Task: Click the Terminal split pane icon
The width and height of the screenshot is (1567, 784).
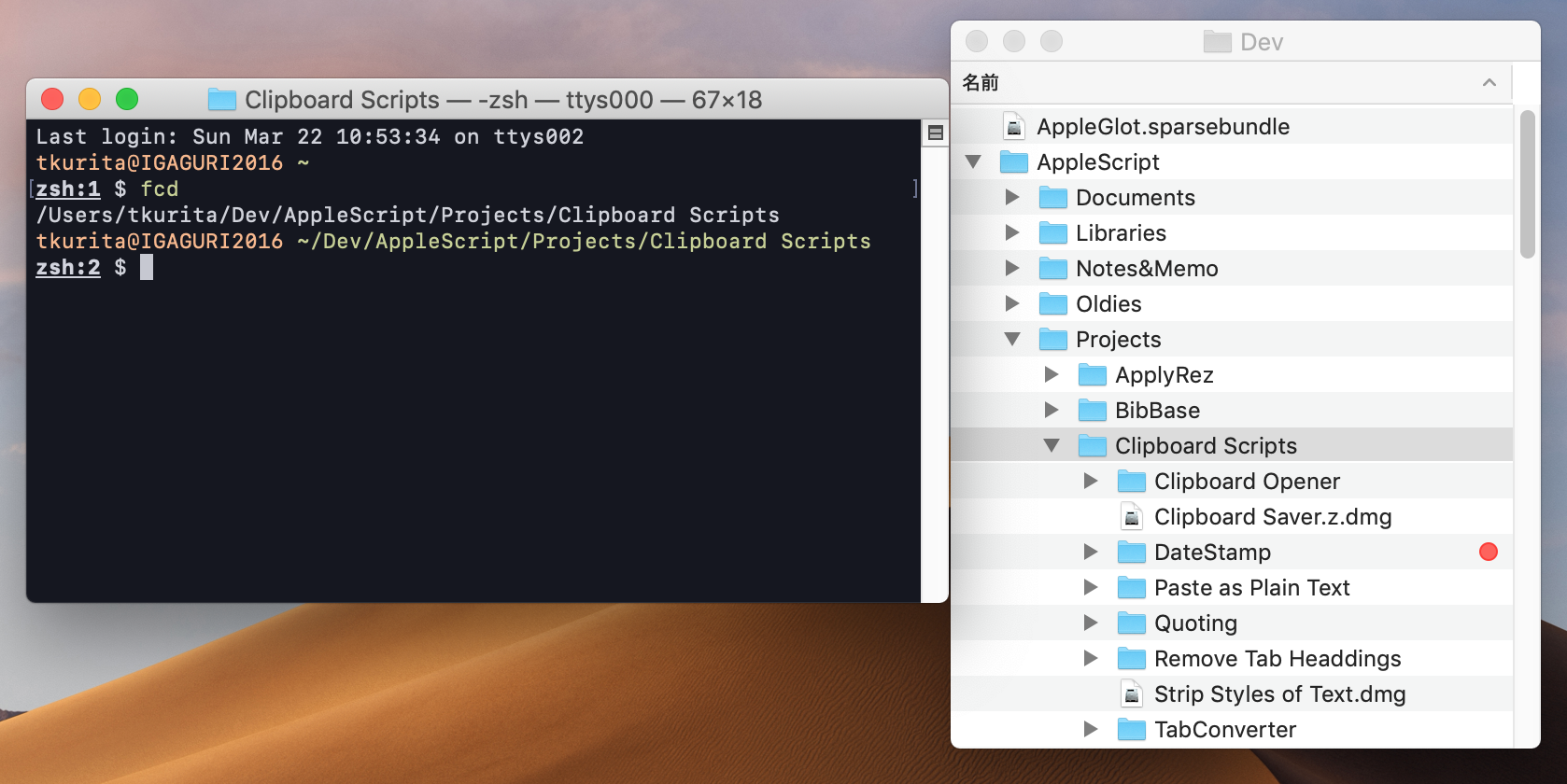Action: [935, 133]
